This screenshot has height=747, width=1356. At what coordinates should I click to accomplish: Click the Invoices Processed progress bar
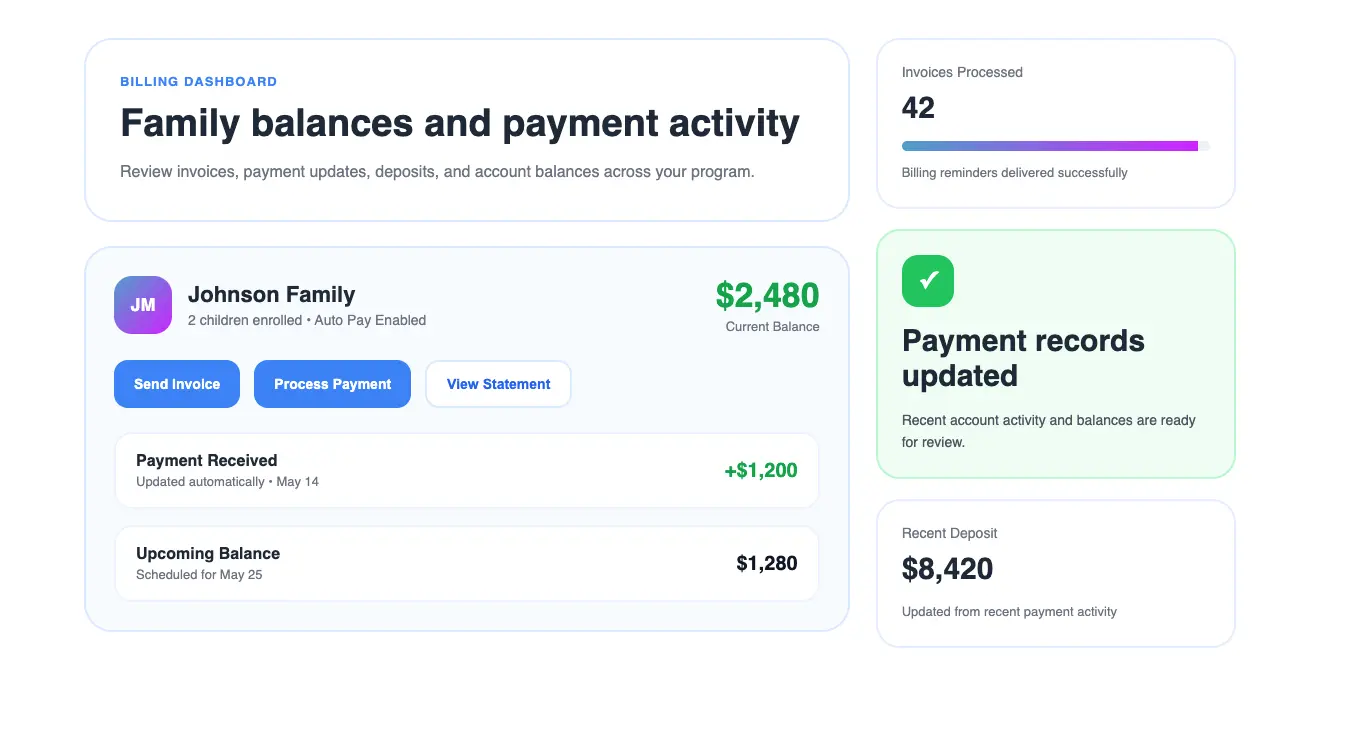1056,146
